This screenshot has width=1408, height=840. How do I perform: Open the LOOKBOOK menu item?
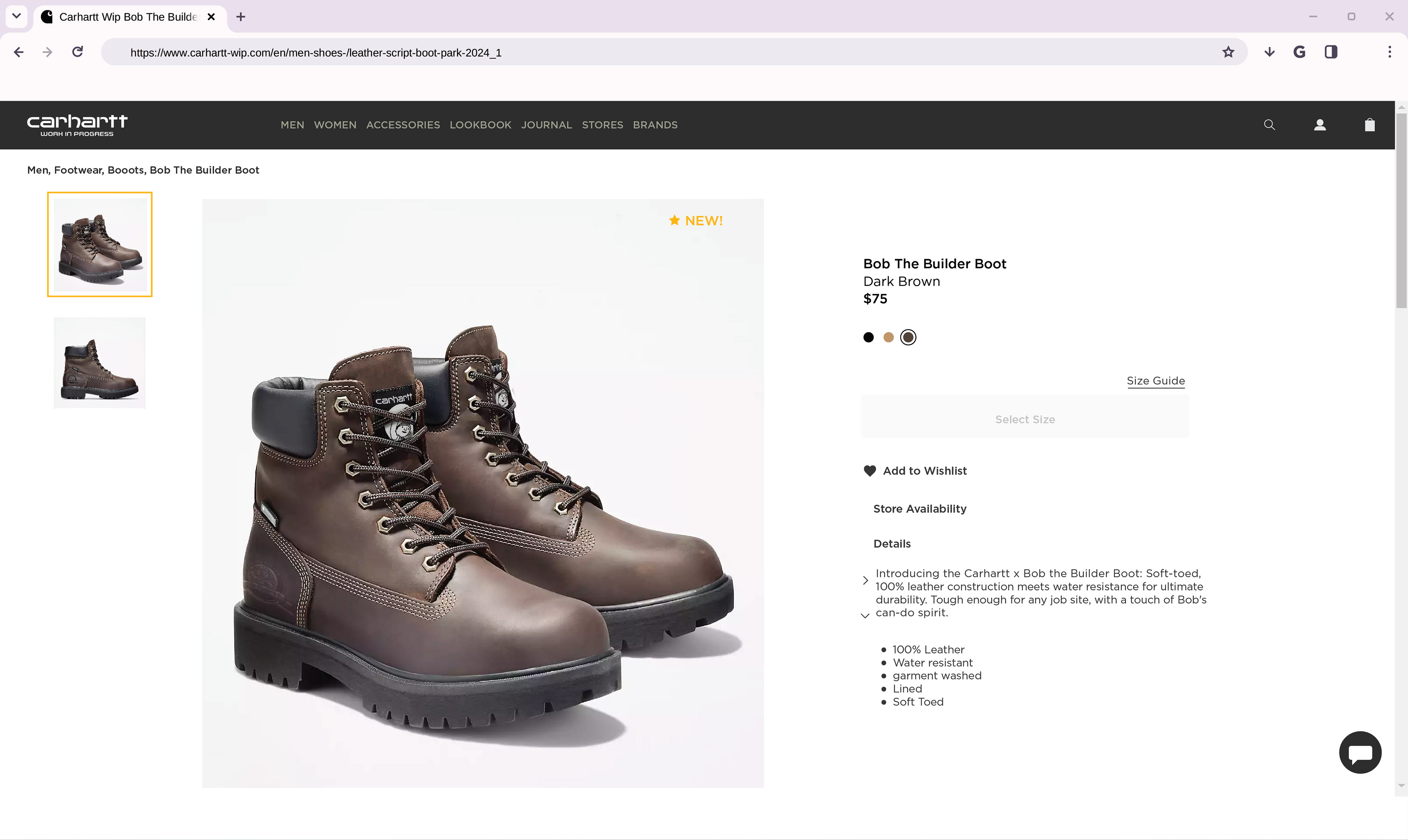coord(481,125)
